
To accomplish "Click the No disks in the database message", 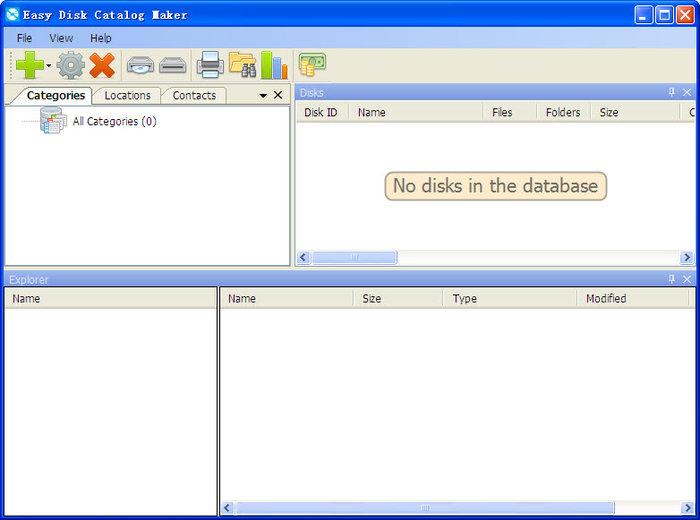I will click(x=496, y=186).
